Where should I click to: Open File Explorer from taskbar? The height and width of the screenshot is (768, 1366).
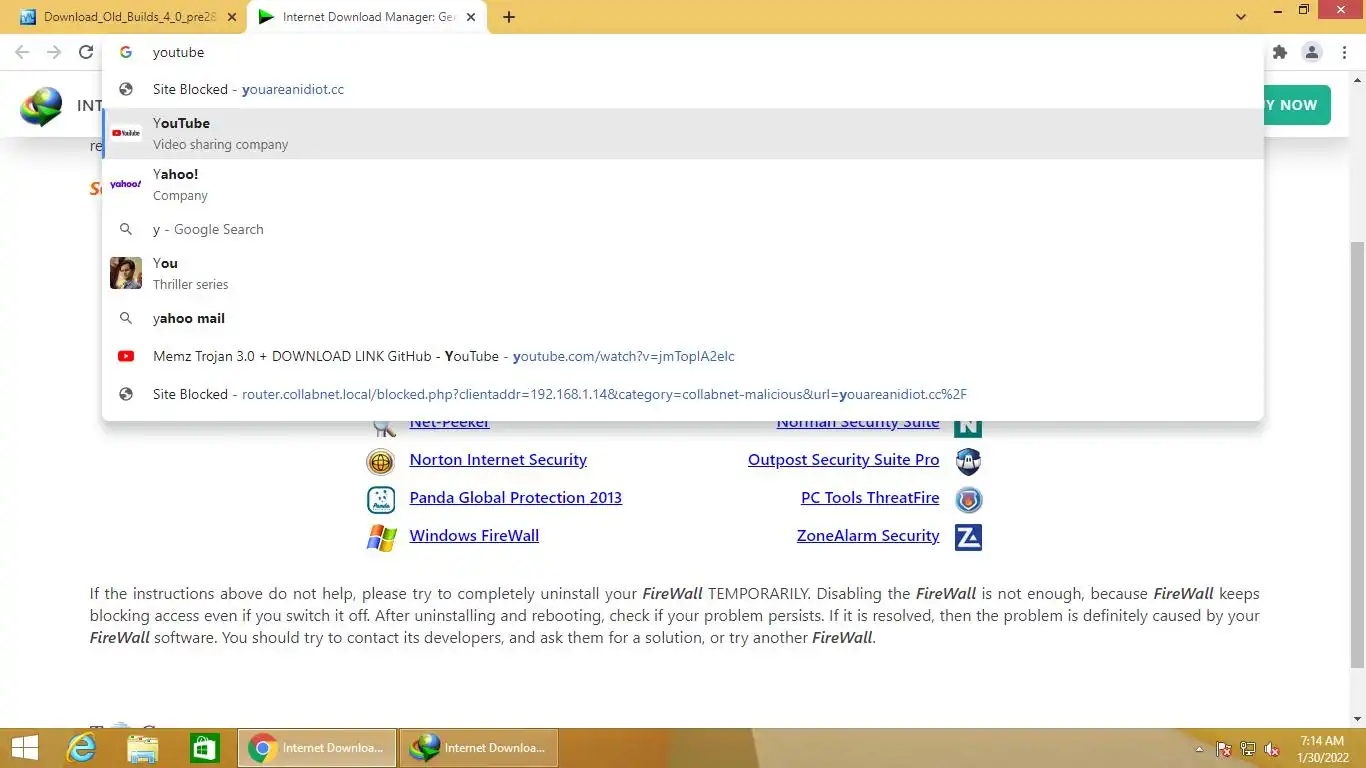pos(143,748)
